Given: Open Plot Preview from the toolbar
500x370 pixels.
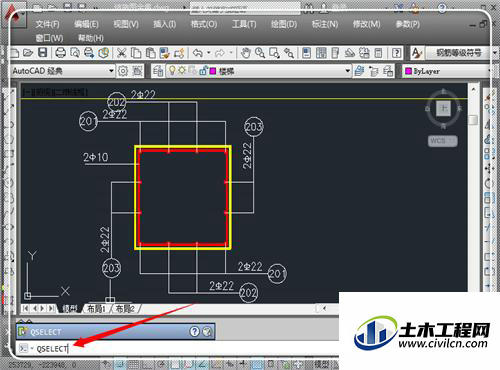Looking at the screenshot, I should [75, 53].
